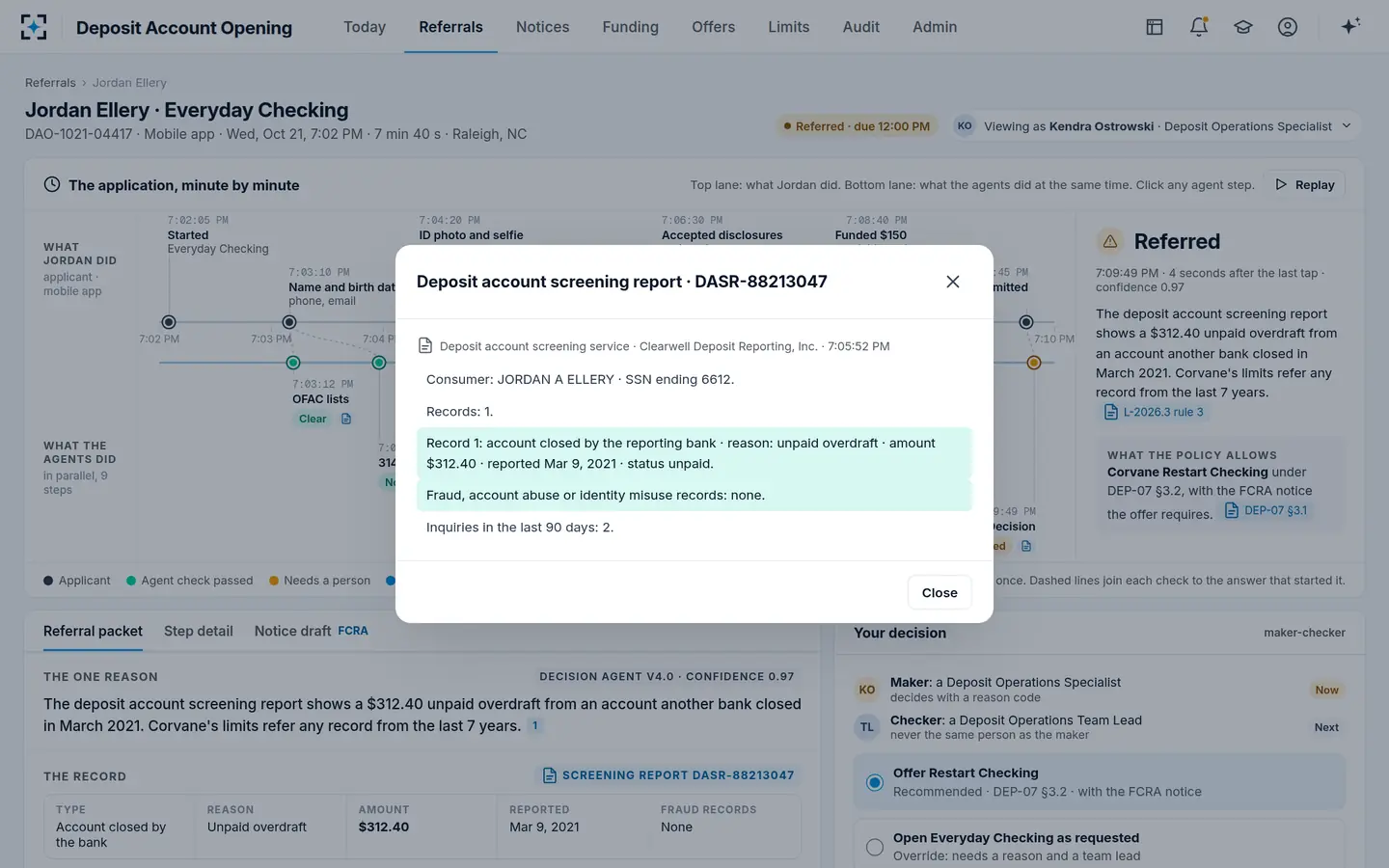
Task: Select the Referral packet tab
Action: (x=93, y=631)
